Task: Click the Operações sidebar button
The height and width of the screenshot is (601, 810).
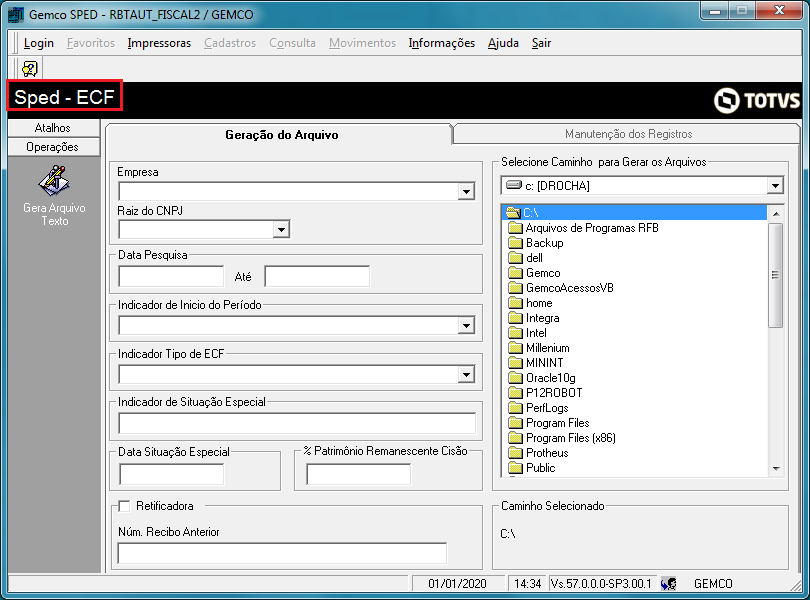Action: (54, 147)
